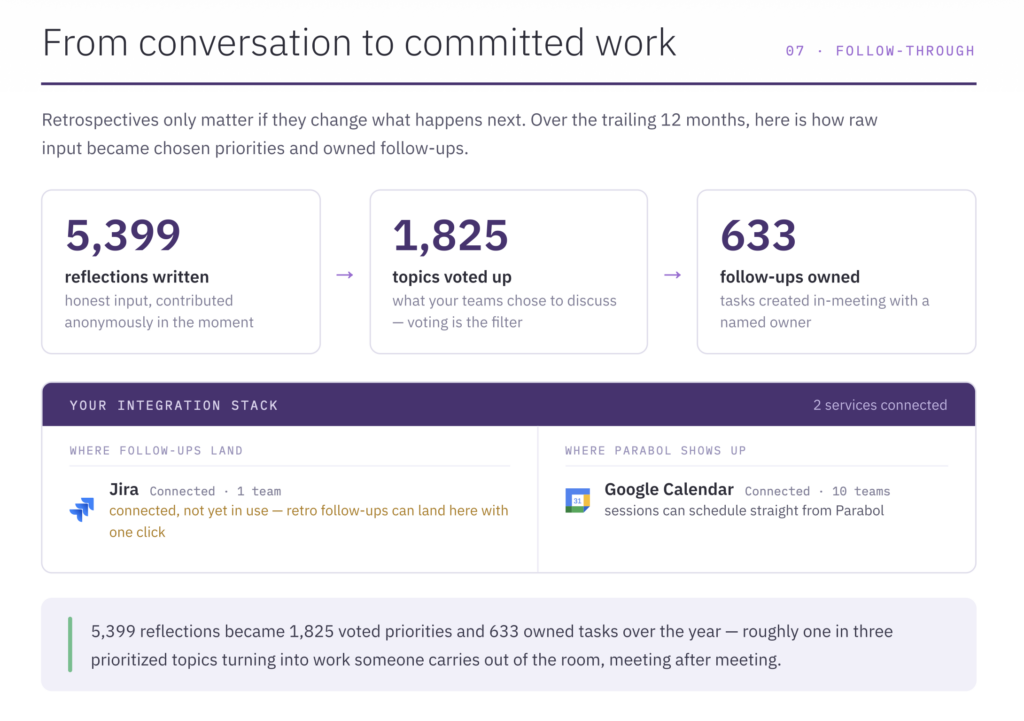Image resolution: width=1024 pixels, height=721 pixels.
Task: Click Jira Connected 1 team status
Action: 216,491
